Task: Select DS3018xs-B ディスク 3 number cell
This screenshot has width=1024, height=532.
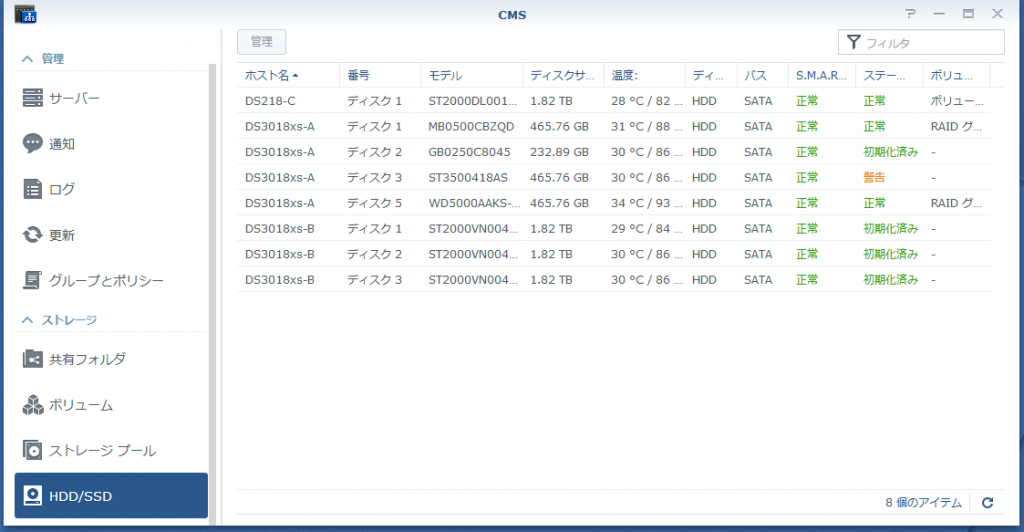Action: (374, 279)
